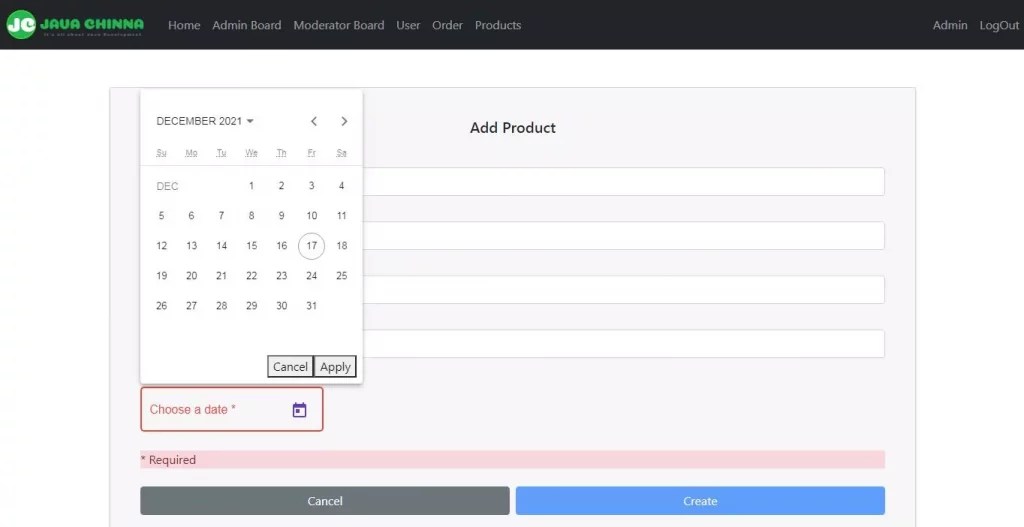The image size is (1024, 527).
Task: Select December 27 in calendar
Action: coord(191,306)
